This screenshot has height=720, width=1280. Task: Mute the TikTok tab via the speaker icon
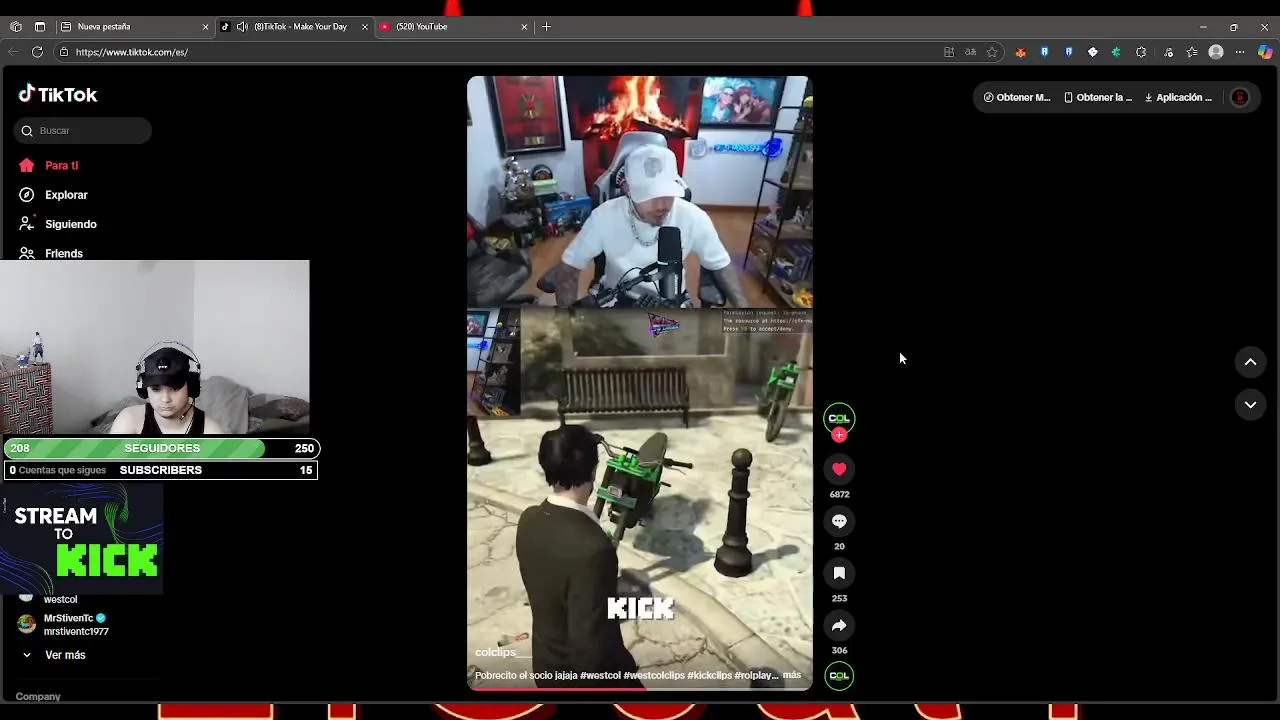(x=242, y=27)
